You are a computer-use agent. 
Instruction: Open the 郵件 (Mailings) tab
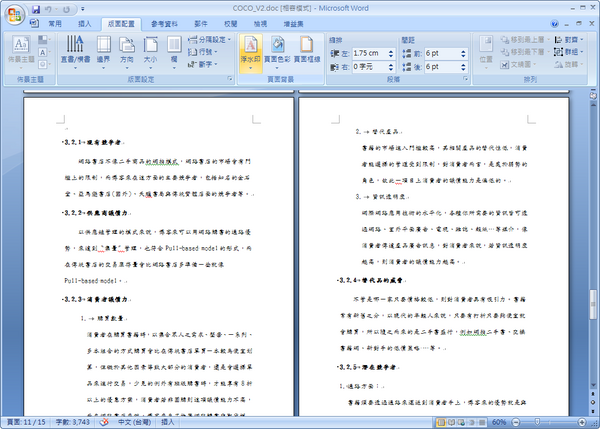click(x=201, y=24)
